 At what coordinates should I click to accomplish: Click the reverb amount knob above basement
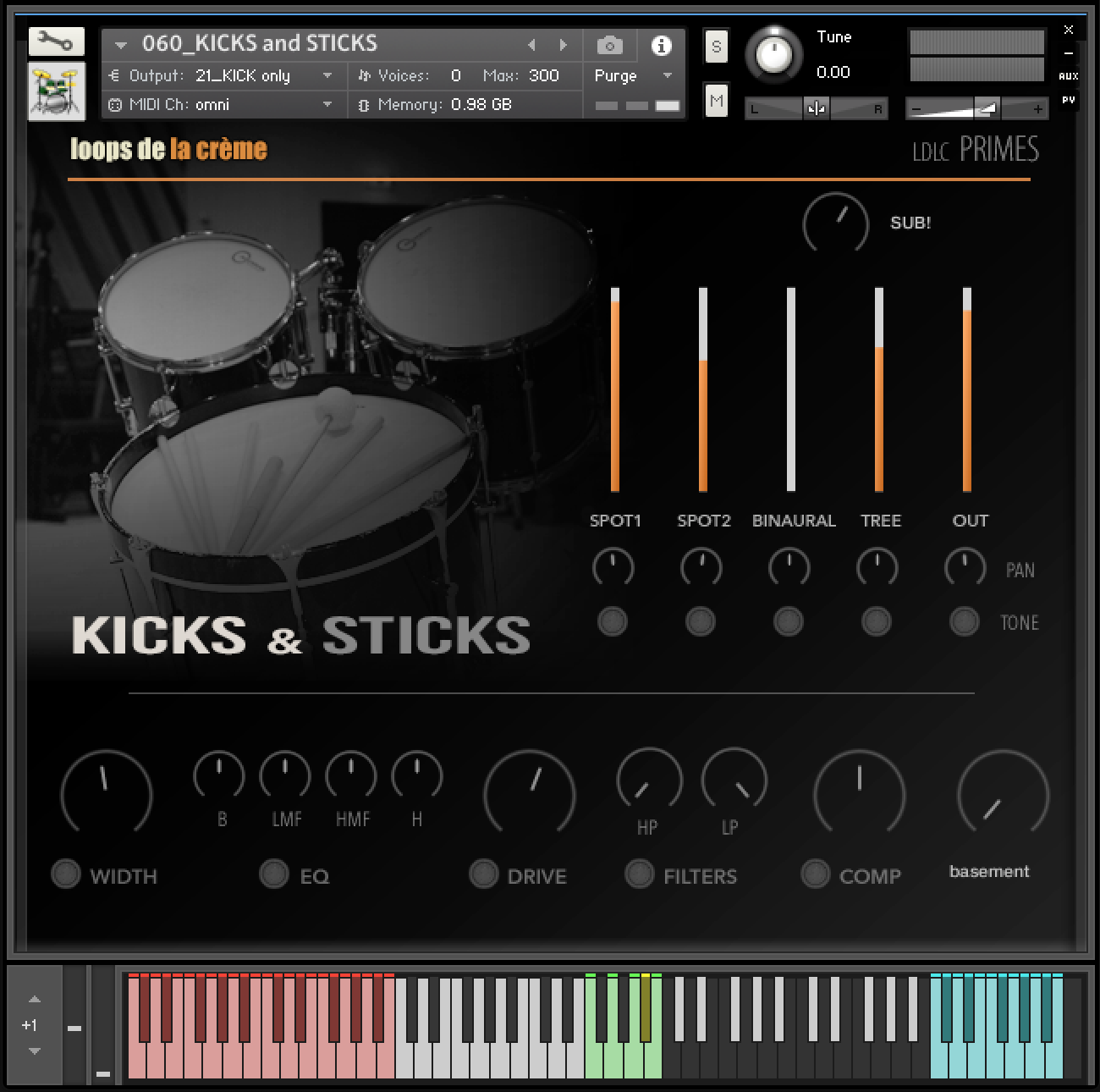(x=1004, y=793)
